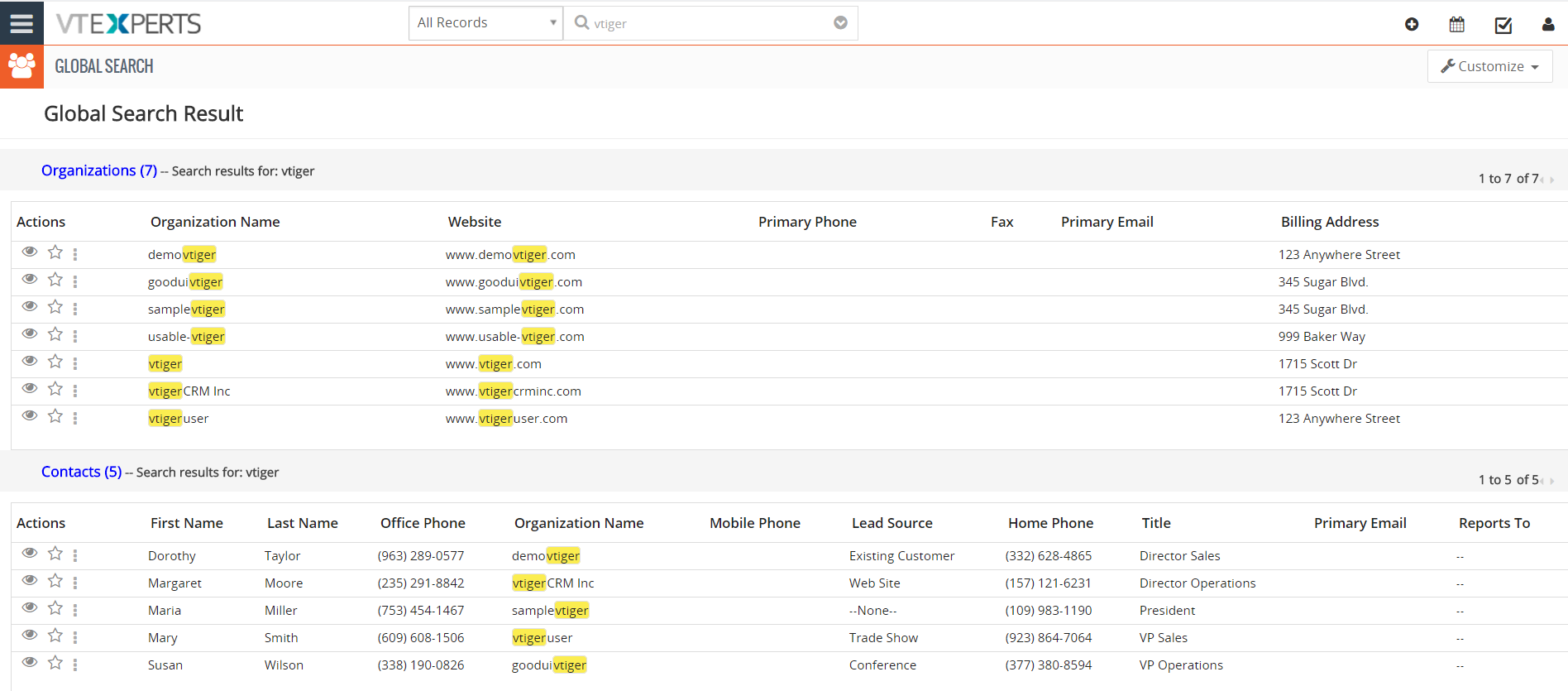Click the orange Global Search module icon
This screenshot has width=1568, height=691.
pyautogui.click(x=22, y=66)
